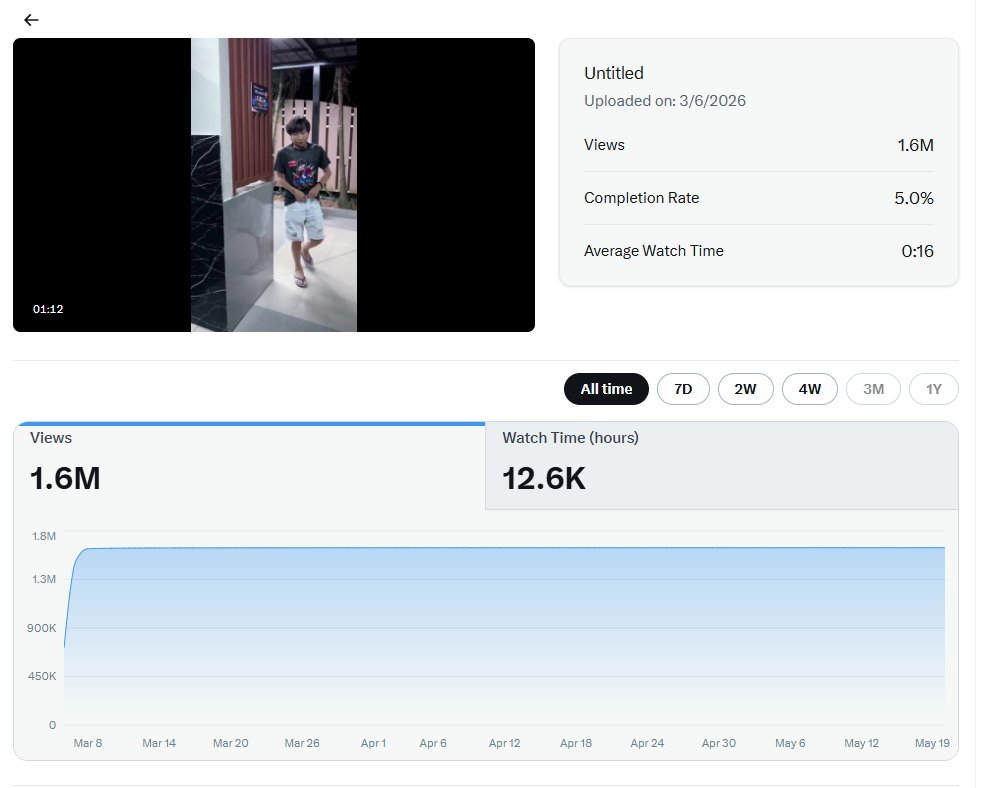
Task: Click the Mar 14 axis label
Action: point(159,743)
